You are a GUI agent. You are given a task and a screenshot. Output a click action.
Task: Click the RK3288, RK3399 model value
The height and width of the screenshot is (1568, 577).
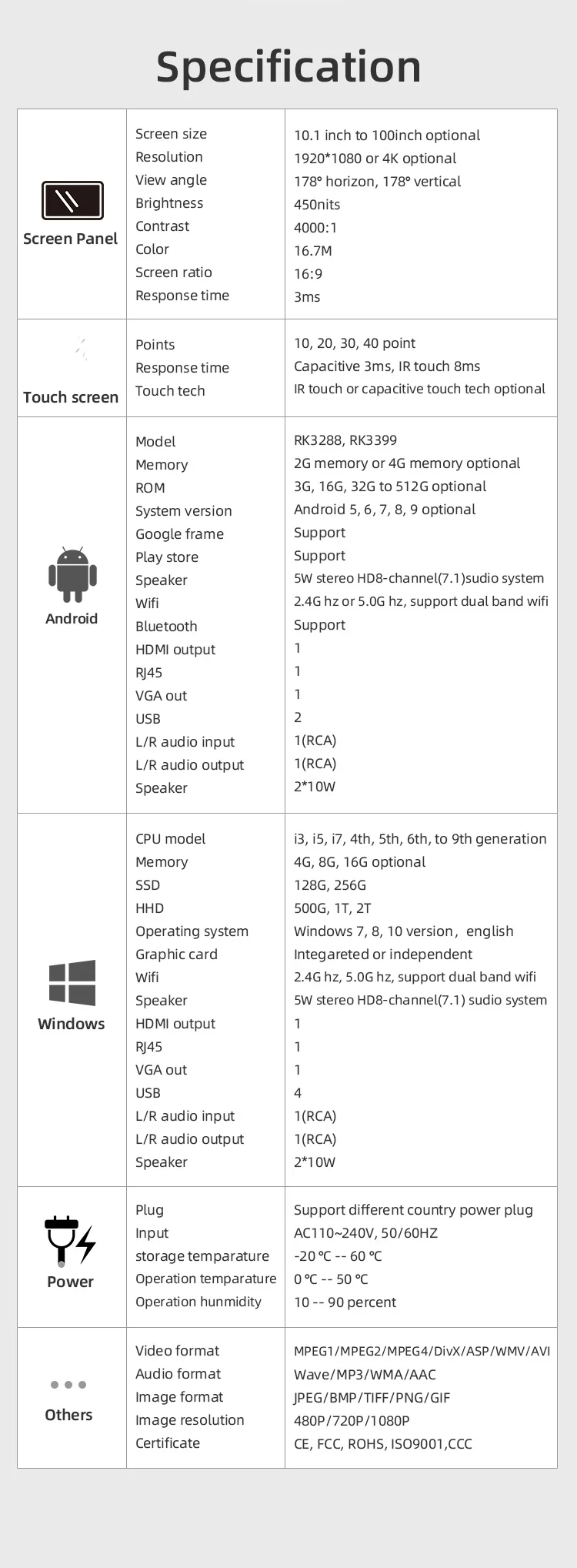point(345,440)
